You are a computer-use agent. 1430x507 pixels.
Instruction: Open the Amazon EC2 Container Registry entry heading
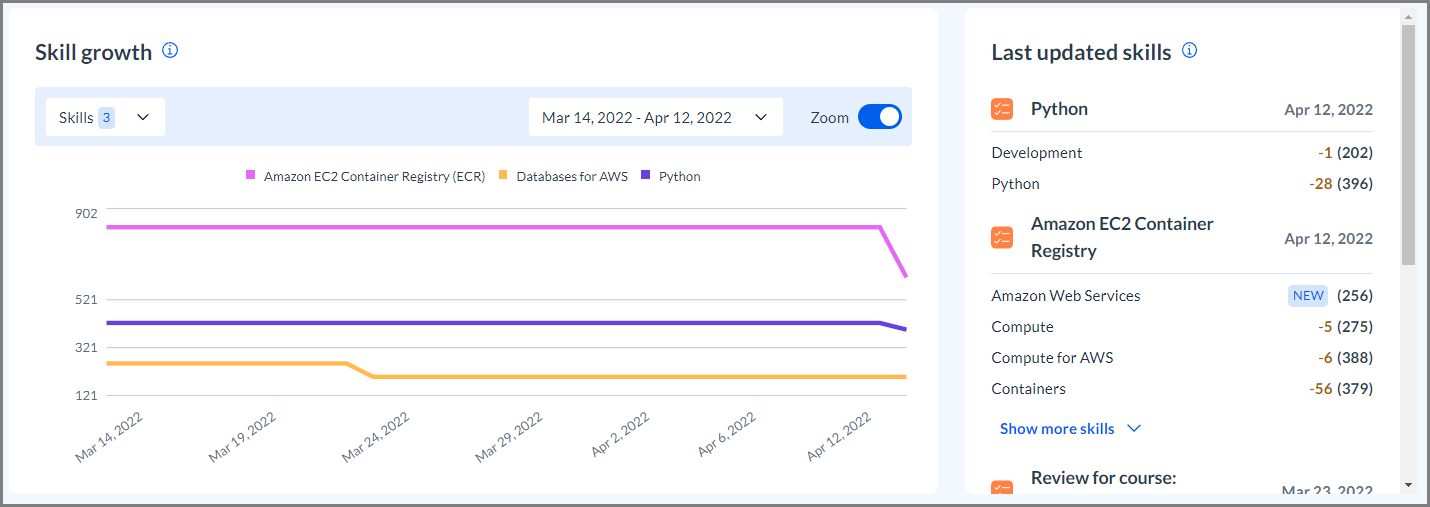pyautogui.click(x=1122, y=237)
